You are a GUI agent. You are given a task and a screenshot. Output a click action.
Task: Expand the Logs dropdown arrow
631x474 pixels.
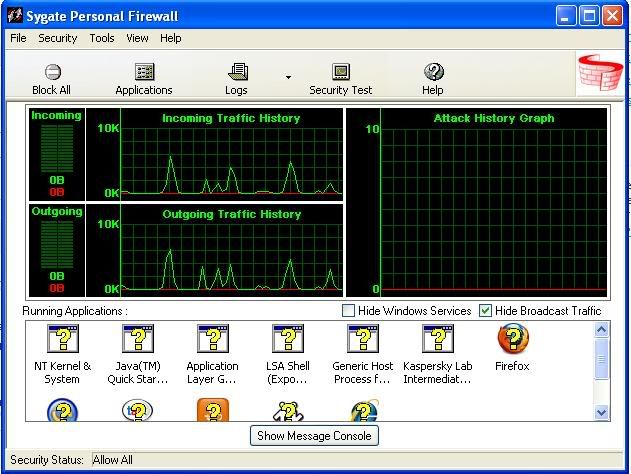tap(288, 77)
